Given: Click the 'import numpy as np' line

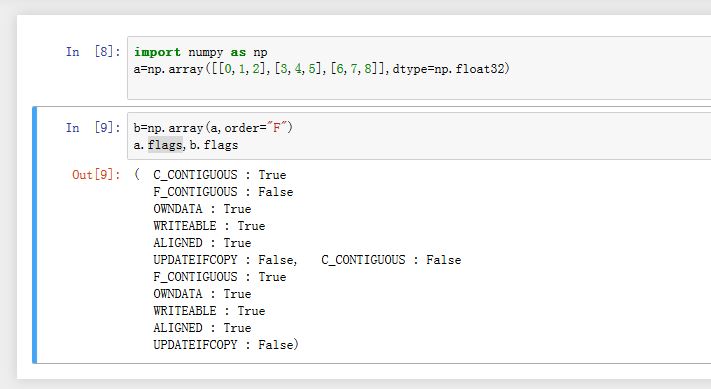Looking at the screenshot, I should point(200,52).
